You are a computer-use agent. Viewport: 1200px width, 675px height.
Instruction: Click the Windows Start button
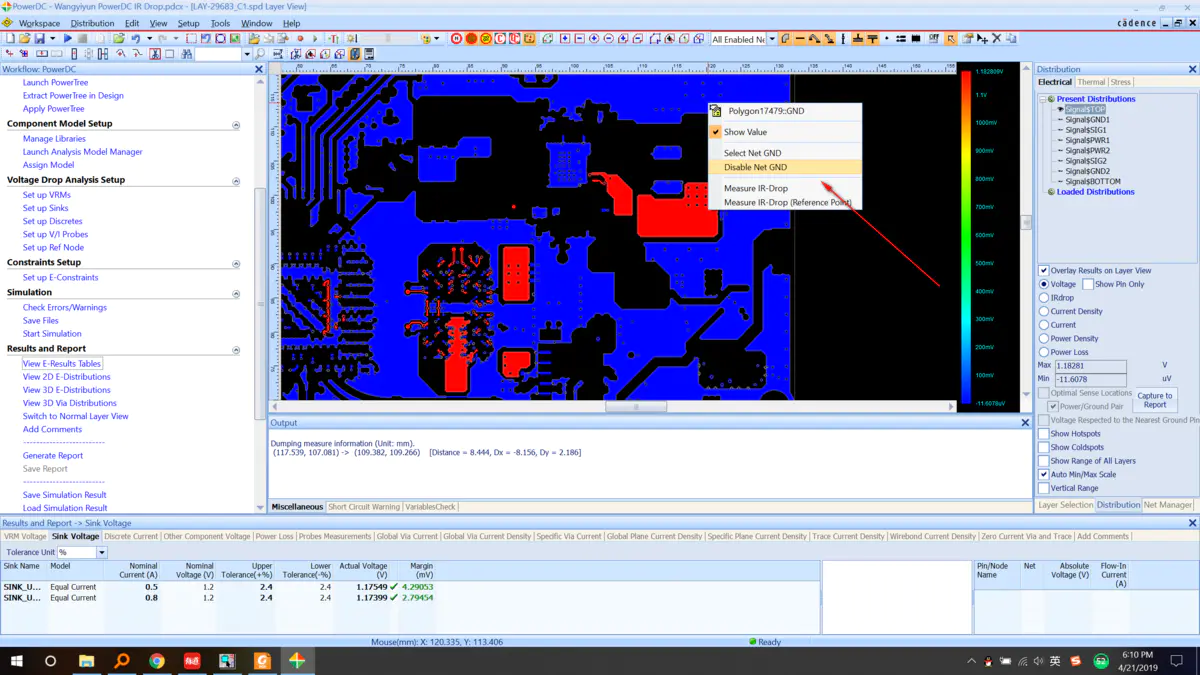pyautogui.click(x=16, y=661)
